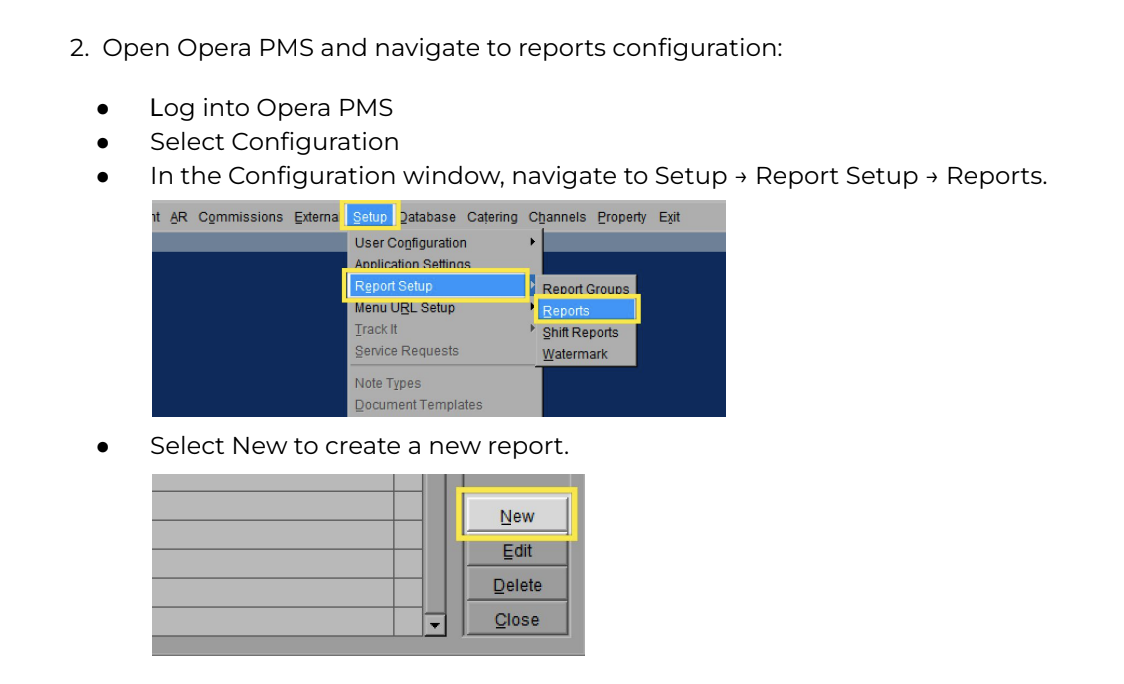Screen dimensions: 1124x684
Task: Click the User Configuration submenu arrow
Action: (533, 242)
